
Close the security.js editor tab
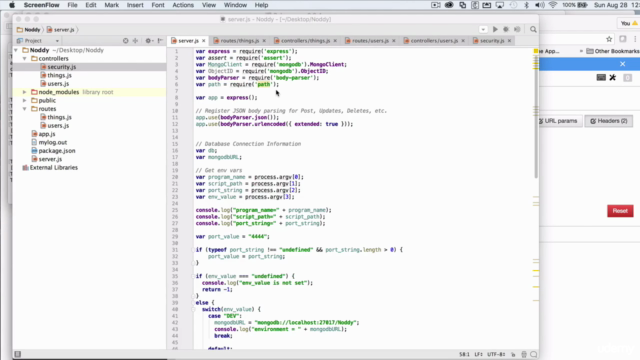pyautogui.click(x=509, y=41)
